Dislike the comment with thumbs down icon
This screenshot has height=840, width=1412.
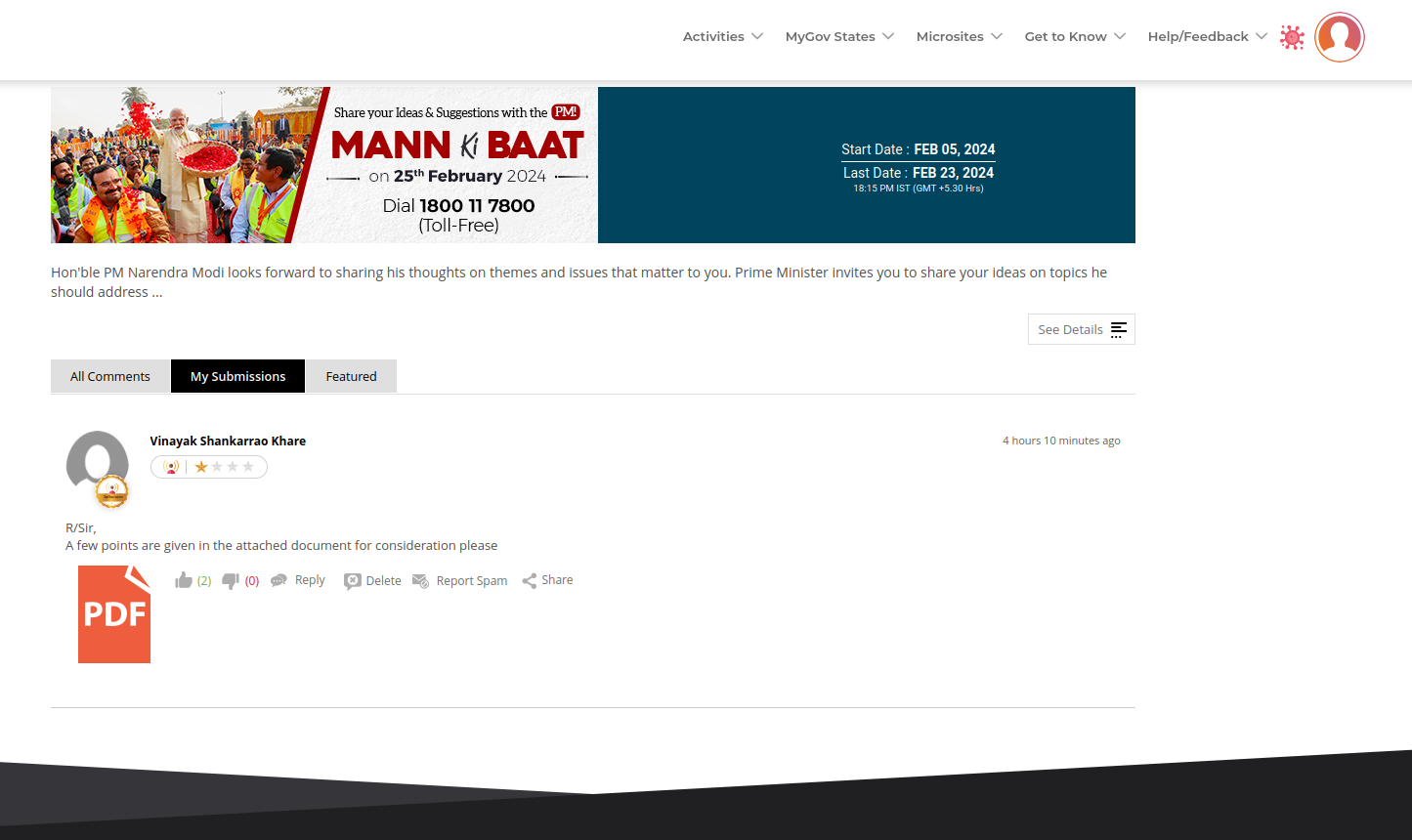click(231, 580)
